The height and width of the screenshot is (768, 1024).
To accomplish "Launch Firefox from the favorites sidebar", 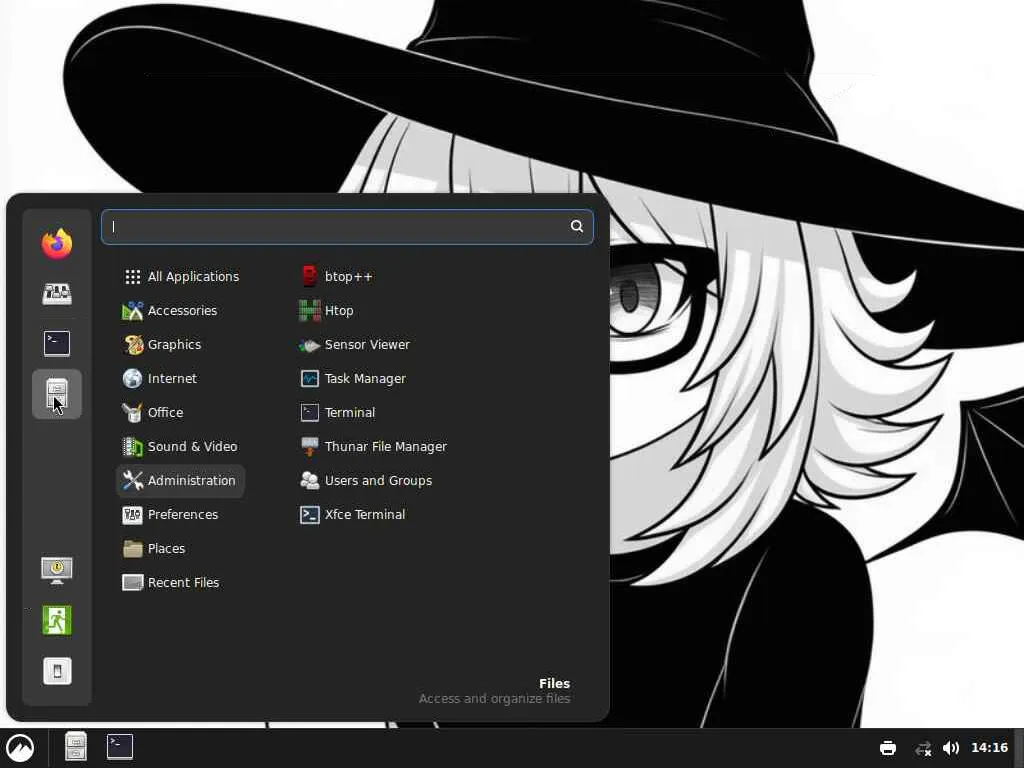I will point(57,244).
